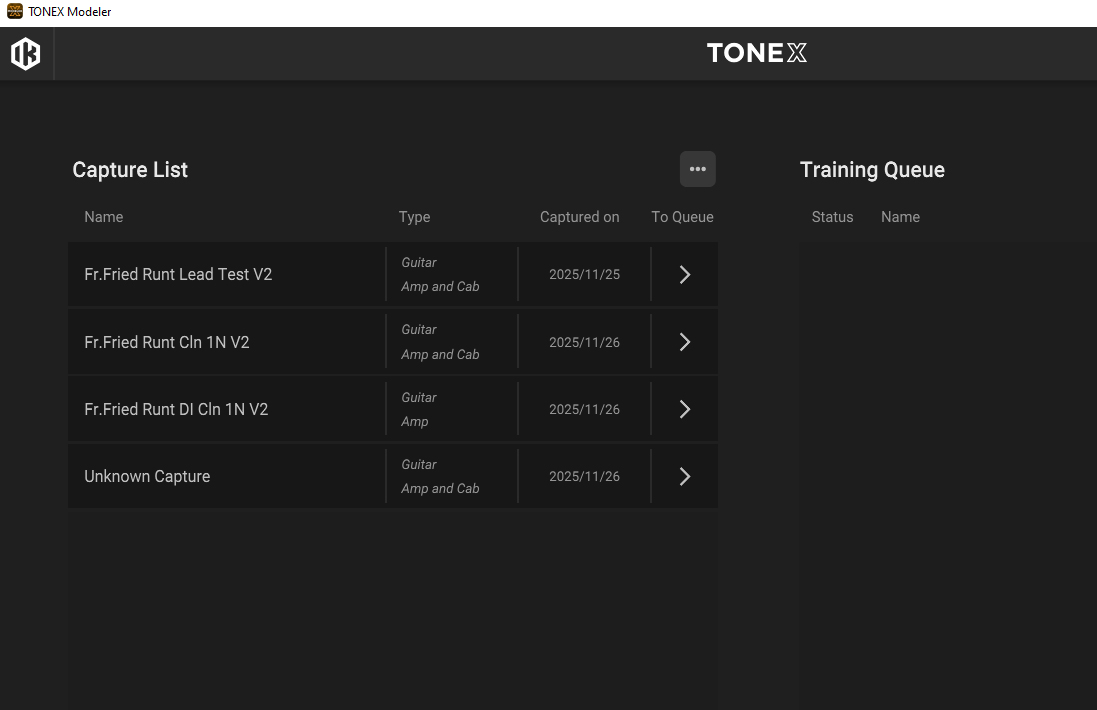Click the date of Fr.Fried Runt DI Cln 1N V2

tap(584, 409)
